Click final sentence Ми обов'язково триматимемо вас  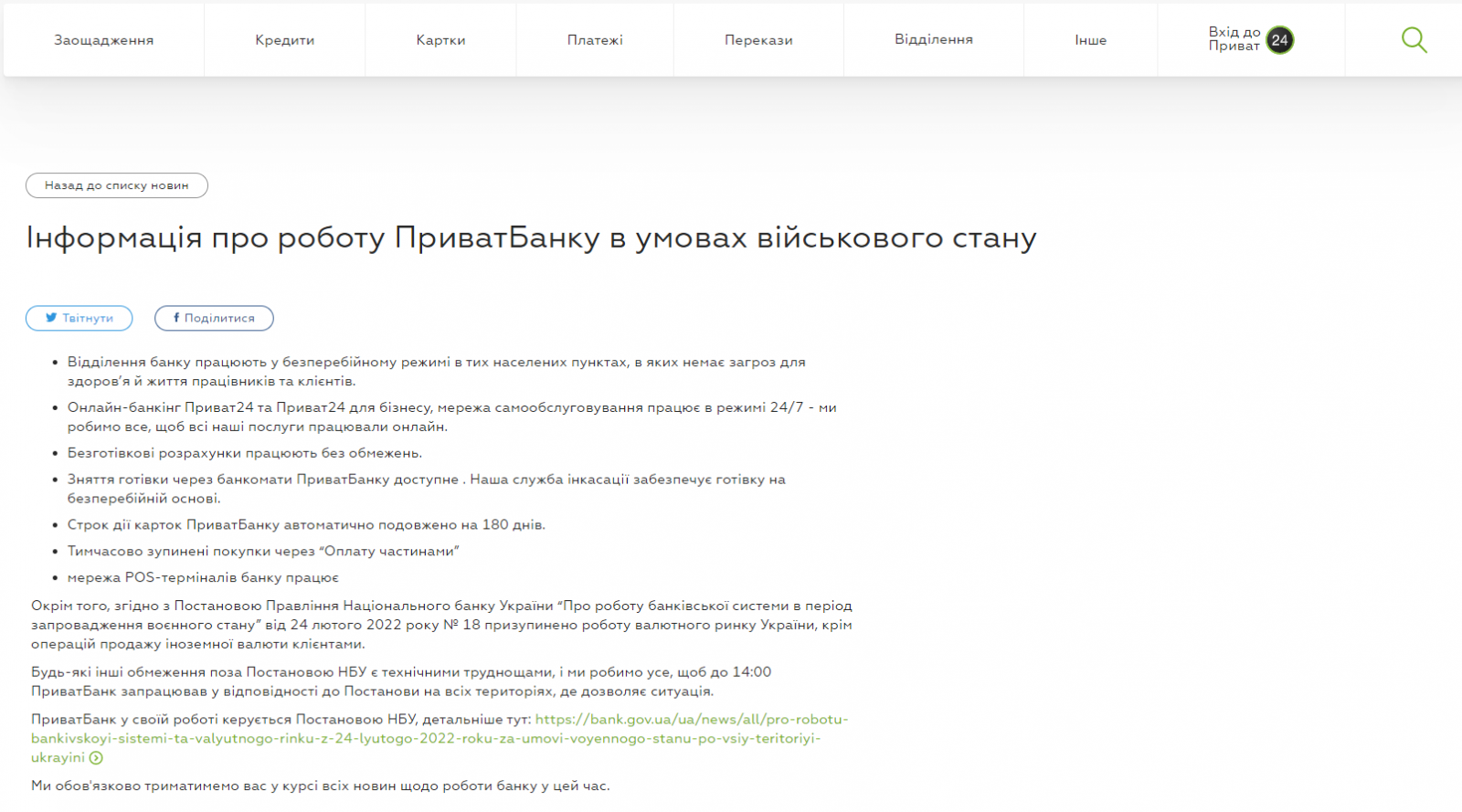[320, 786]
